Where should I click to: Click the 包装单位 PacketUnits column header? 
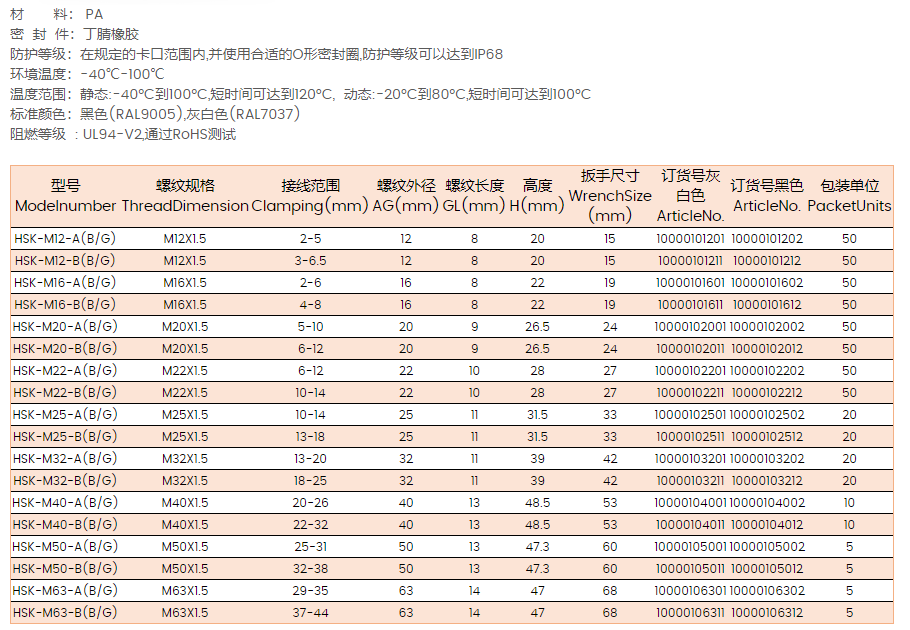coord(849,196)
